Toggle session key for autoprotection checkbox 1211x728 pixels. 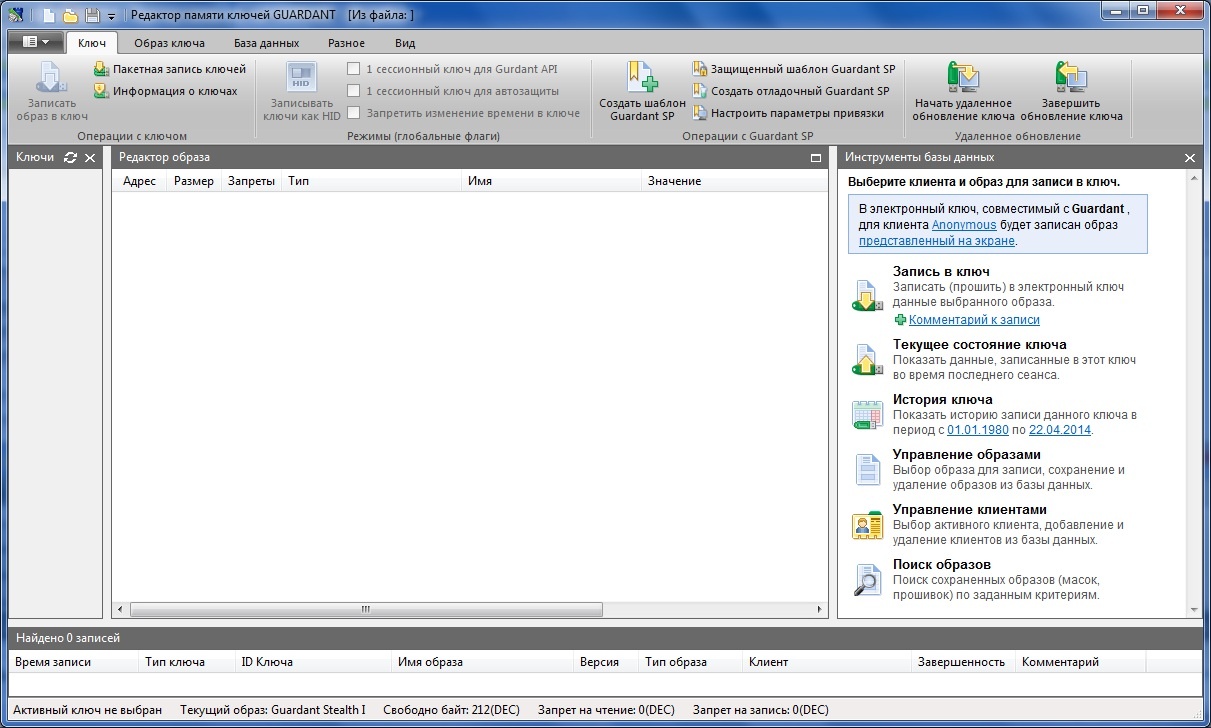pos(353,91)
